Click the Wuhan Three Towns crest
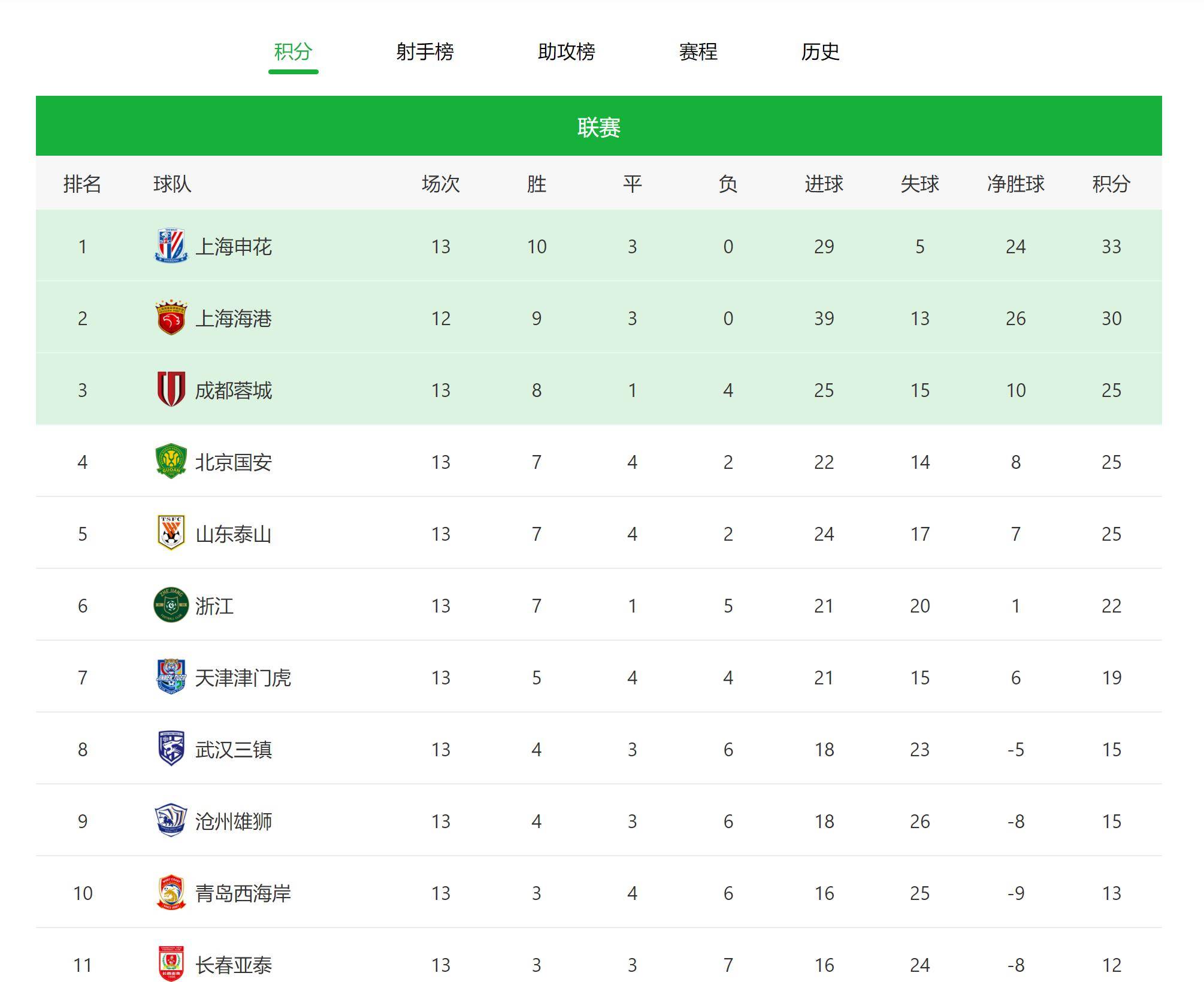Viewport: 1204px width, 982px height. pos(171,749)
